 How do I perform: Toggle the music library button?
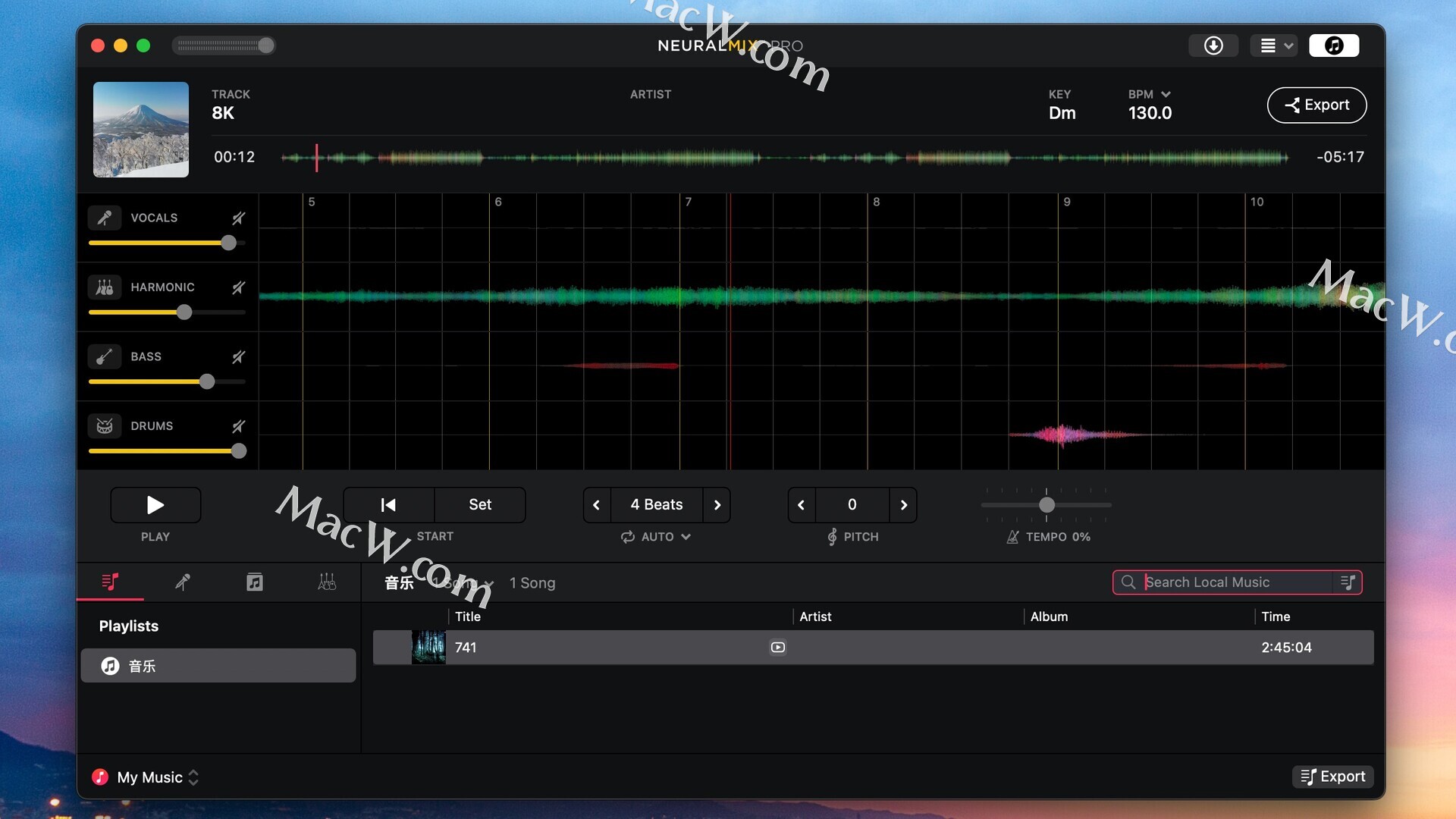(1334, 45)
